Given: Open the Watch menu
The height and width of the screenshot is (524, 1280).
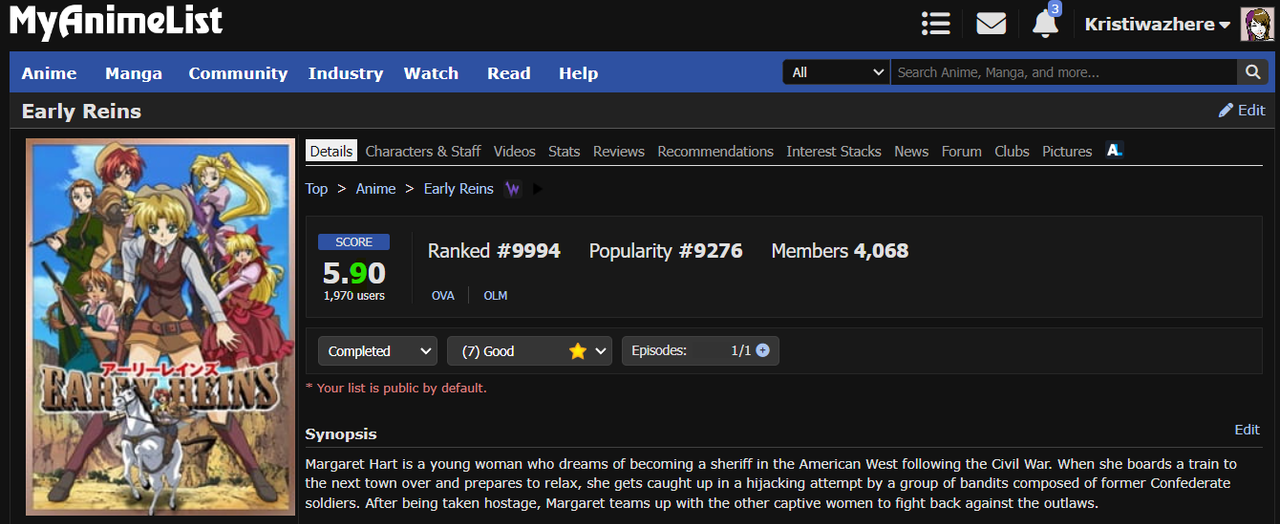Looking at the screenshot, I should [x=431, y=73].
